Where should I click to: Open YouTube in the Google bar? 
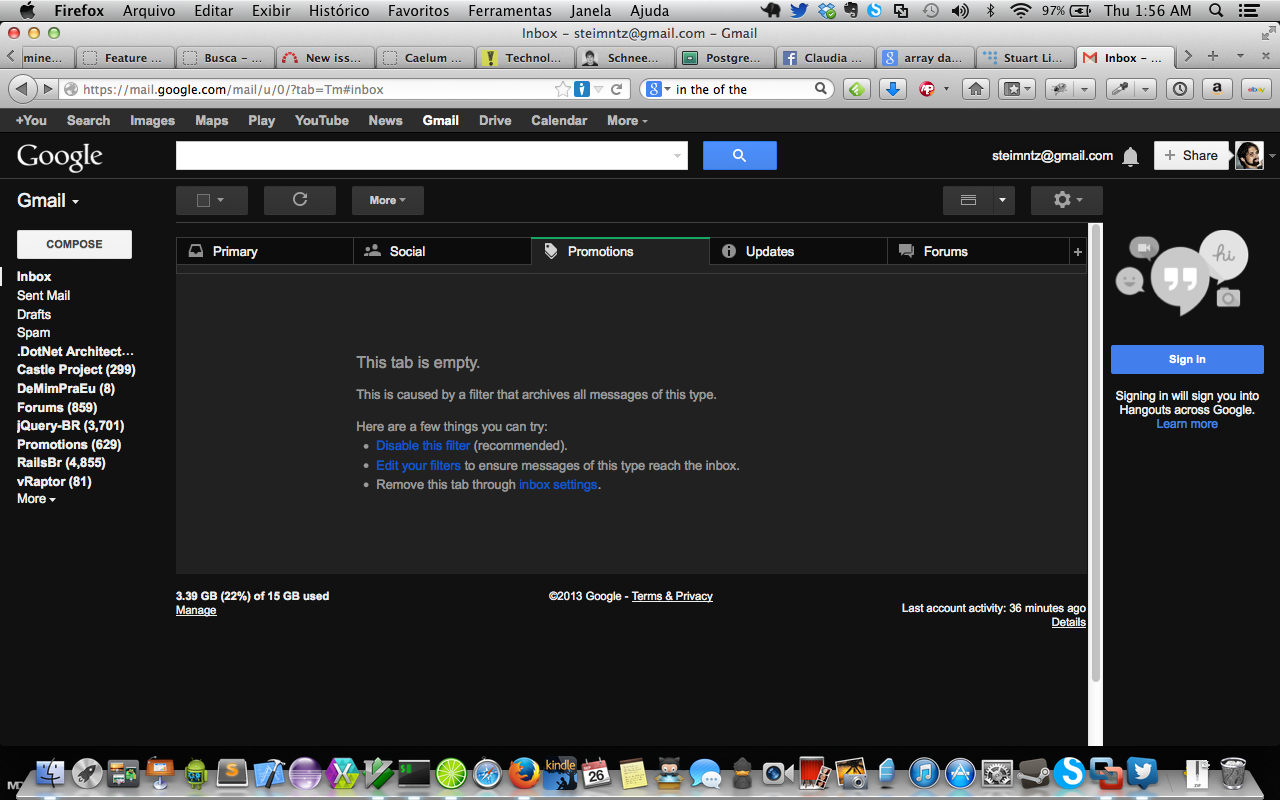(x=322, y=120)
